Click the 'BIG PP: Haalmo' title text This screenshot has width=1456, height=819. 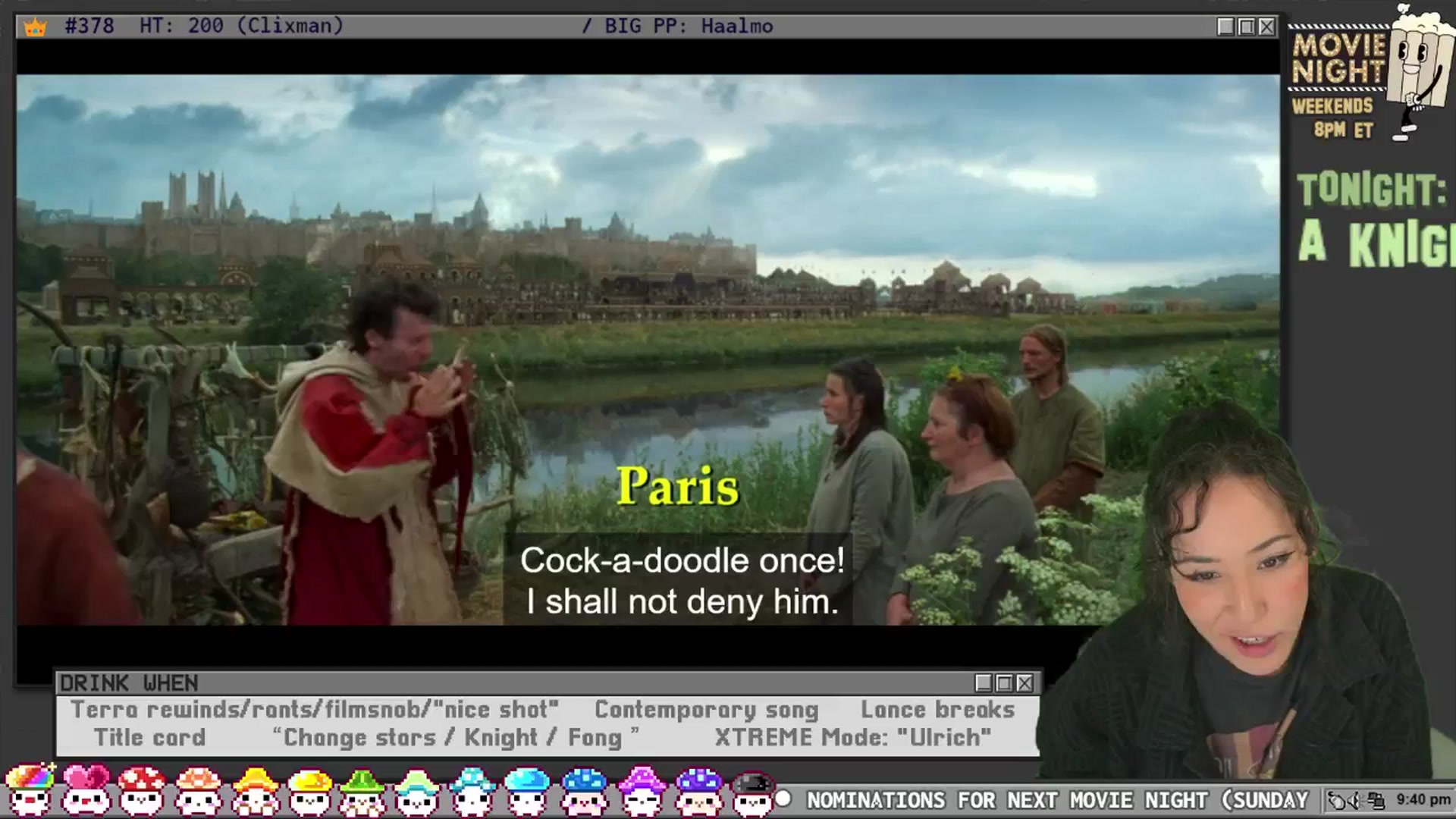pos(689,26)
